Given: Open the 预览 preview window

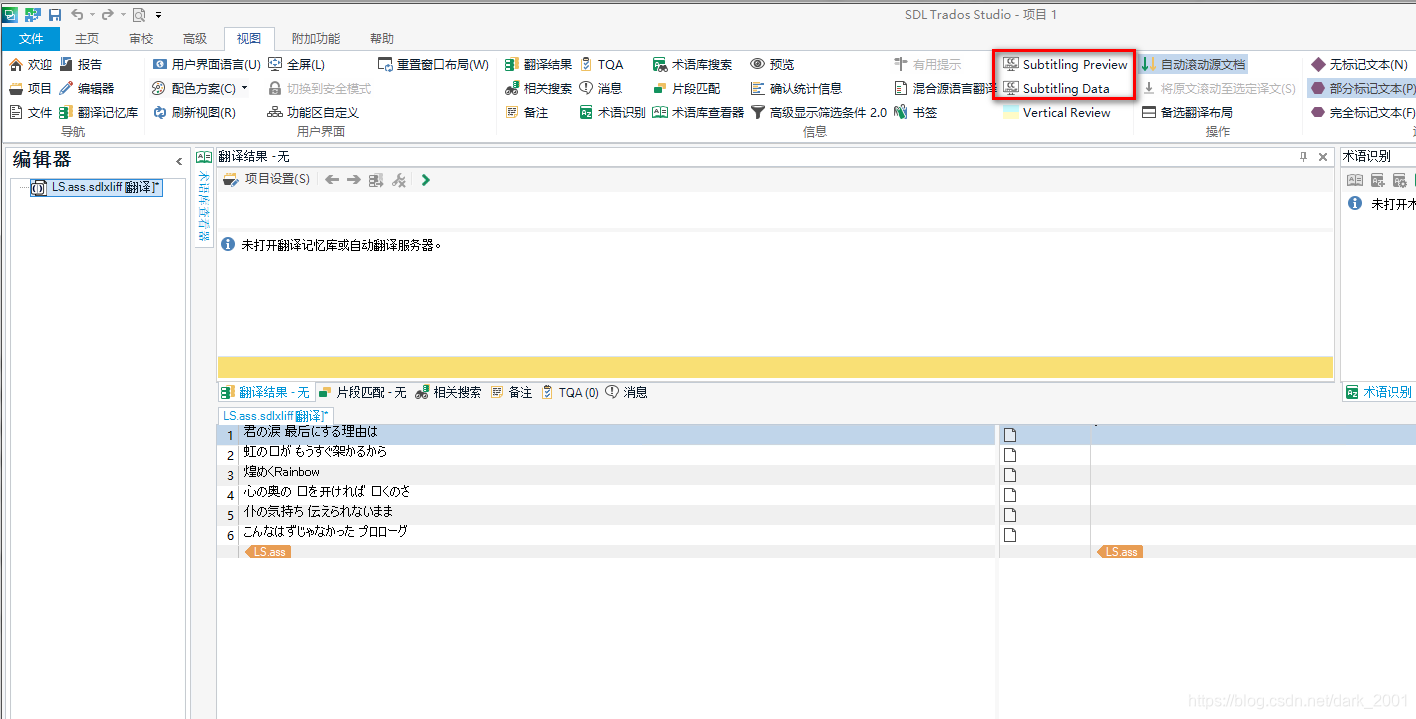Looking at the screenshot, I should coord(772,64).
